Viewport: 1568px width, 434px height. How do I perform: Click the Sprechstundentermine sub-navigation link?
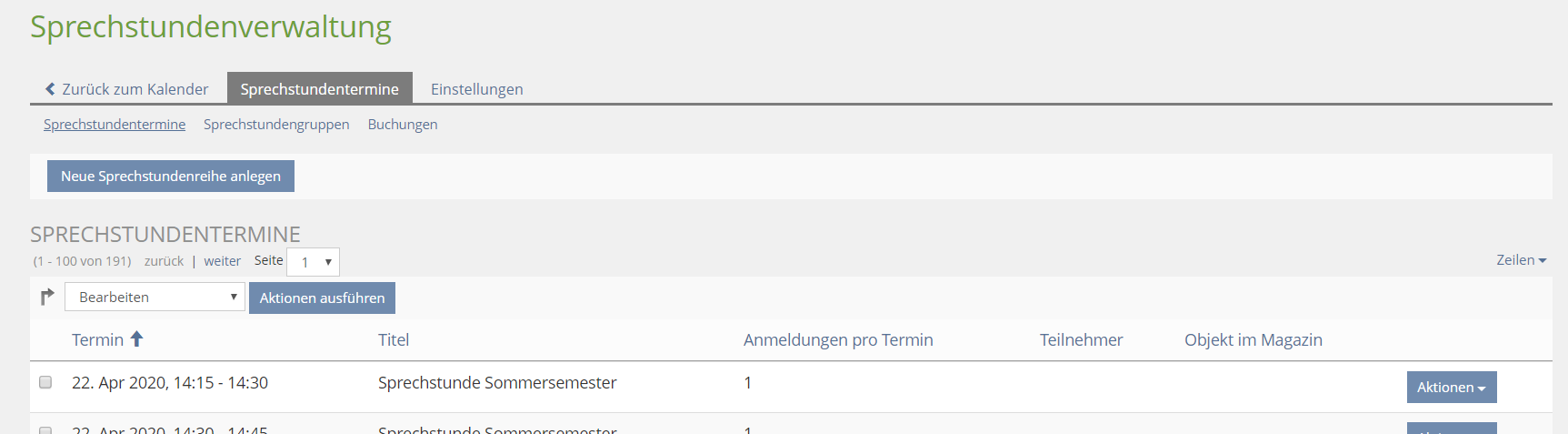coord(115,125)
